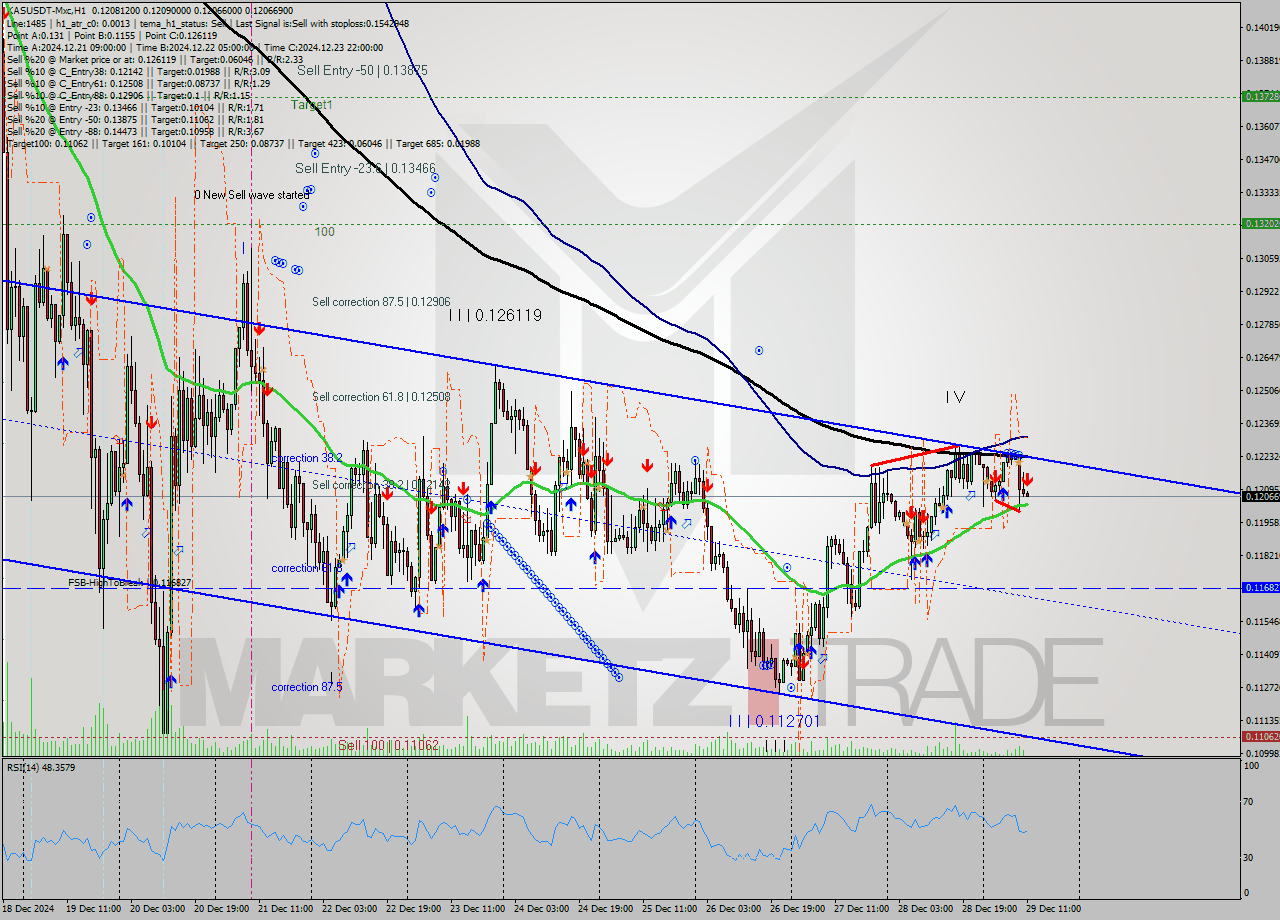Image resolution: width=1280 pixels, height=920 pixels.
Task: Click the blue 'correction 38.2' label
Action: (x=307, y=458)
